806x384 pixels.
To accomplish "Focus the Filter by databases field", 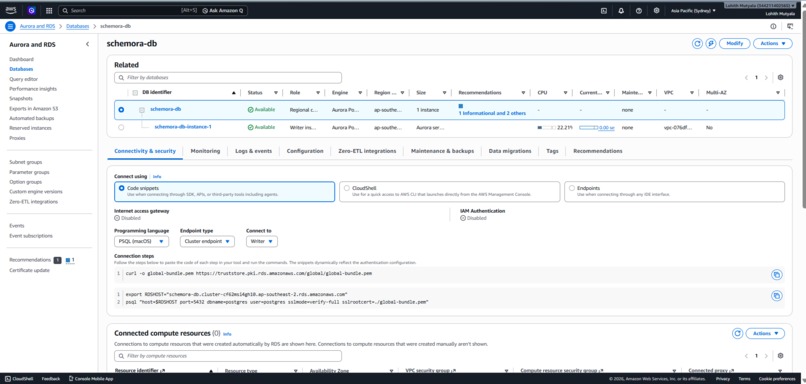I will click(228, 78).
